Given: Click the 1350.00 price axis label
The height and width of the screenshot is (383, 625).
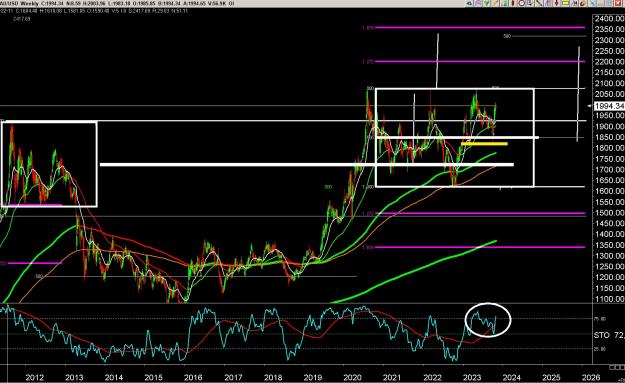Looking at the screenshot, I should pyautogui.click(x=609, y=245).
